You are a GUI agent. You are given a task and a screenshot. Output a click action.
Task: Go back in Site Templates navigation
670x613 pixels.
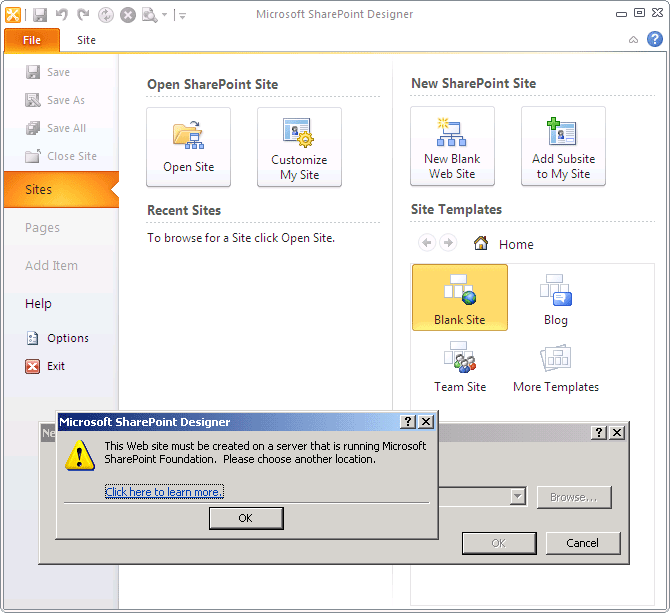pyautogui.click(x=426, y=243)
